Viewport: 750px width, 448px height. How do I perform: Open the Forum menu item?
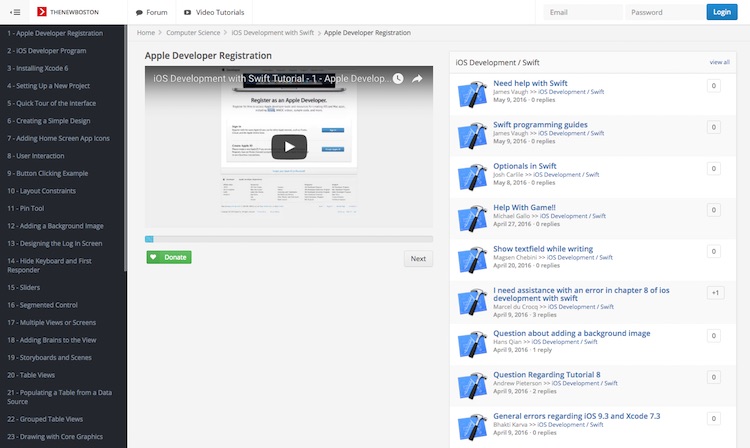click(152, 12)
